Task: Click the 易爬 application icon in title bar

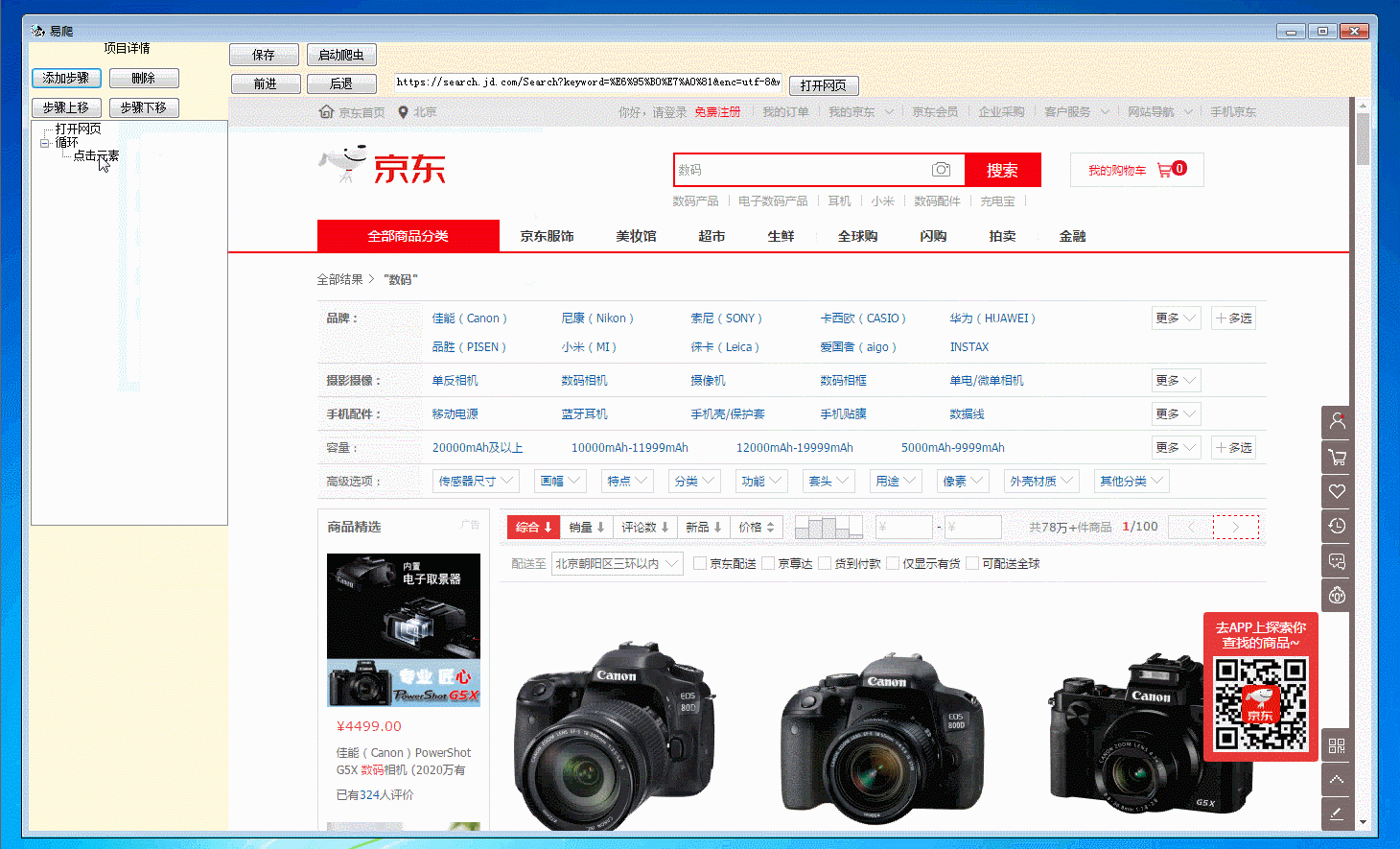Action: (38, 31)
